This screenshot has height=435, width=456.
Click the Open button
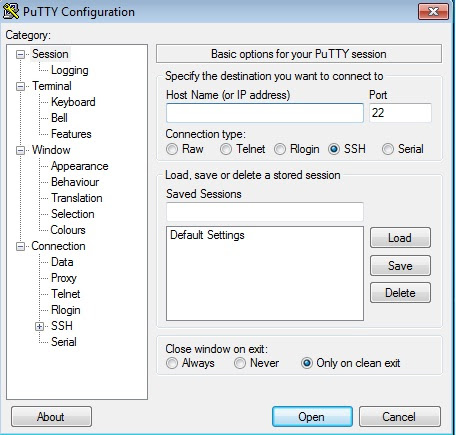pyautogui.click(x=312, y=417)
